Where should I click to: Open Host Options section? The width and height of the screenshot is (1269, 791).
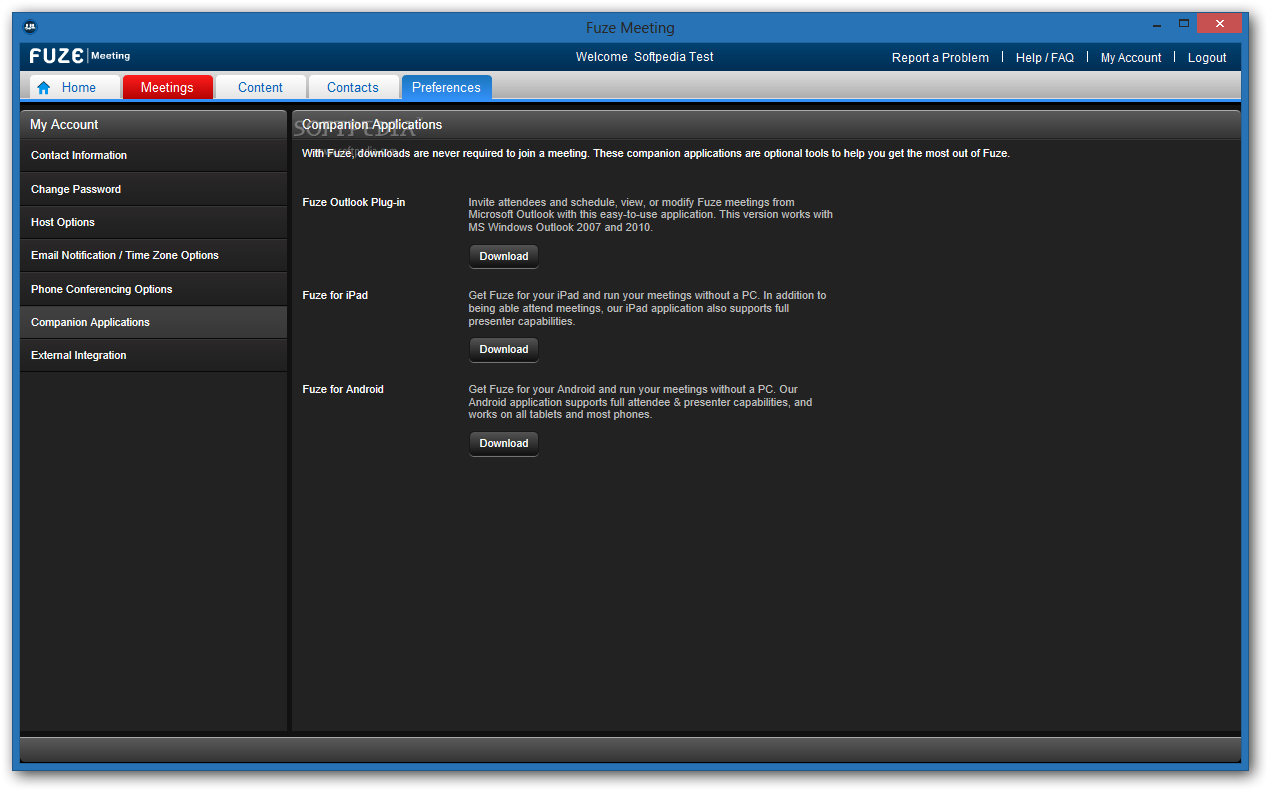pos(154,222)
